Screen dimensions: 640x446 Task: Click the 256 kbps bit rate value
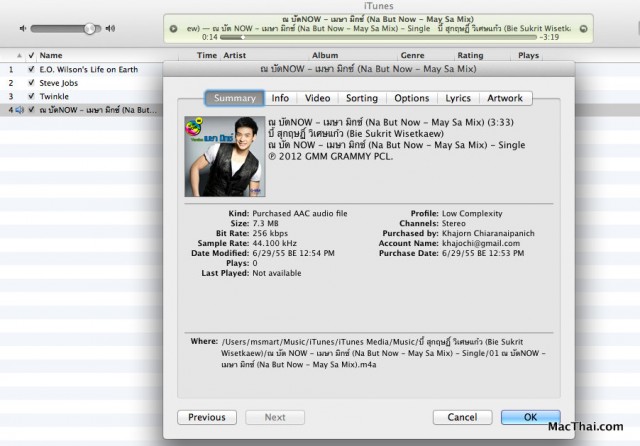(270, 233)
